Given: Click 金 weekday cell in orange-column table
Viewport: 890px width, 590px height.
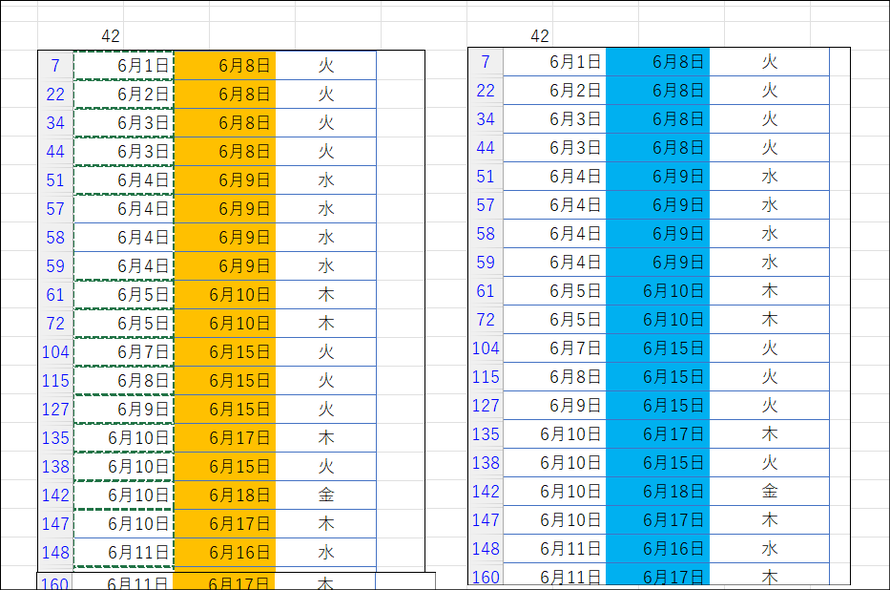Looking at the screenshot, I should (x=326, y=495).
